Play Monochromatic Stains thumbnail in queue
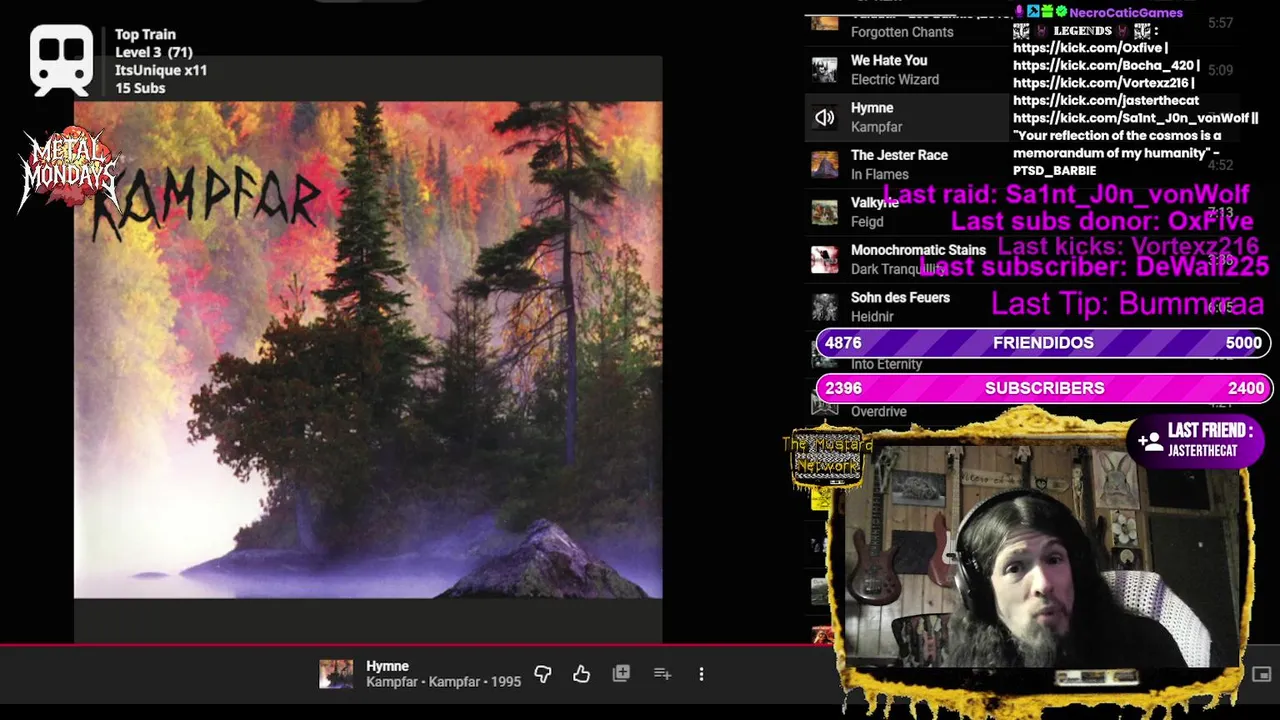 (824, 259)
